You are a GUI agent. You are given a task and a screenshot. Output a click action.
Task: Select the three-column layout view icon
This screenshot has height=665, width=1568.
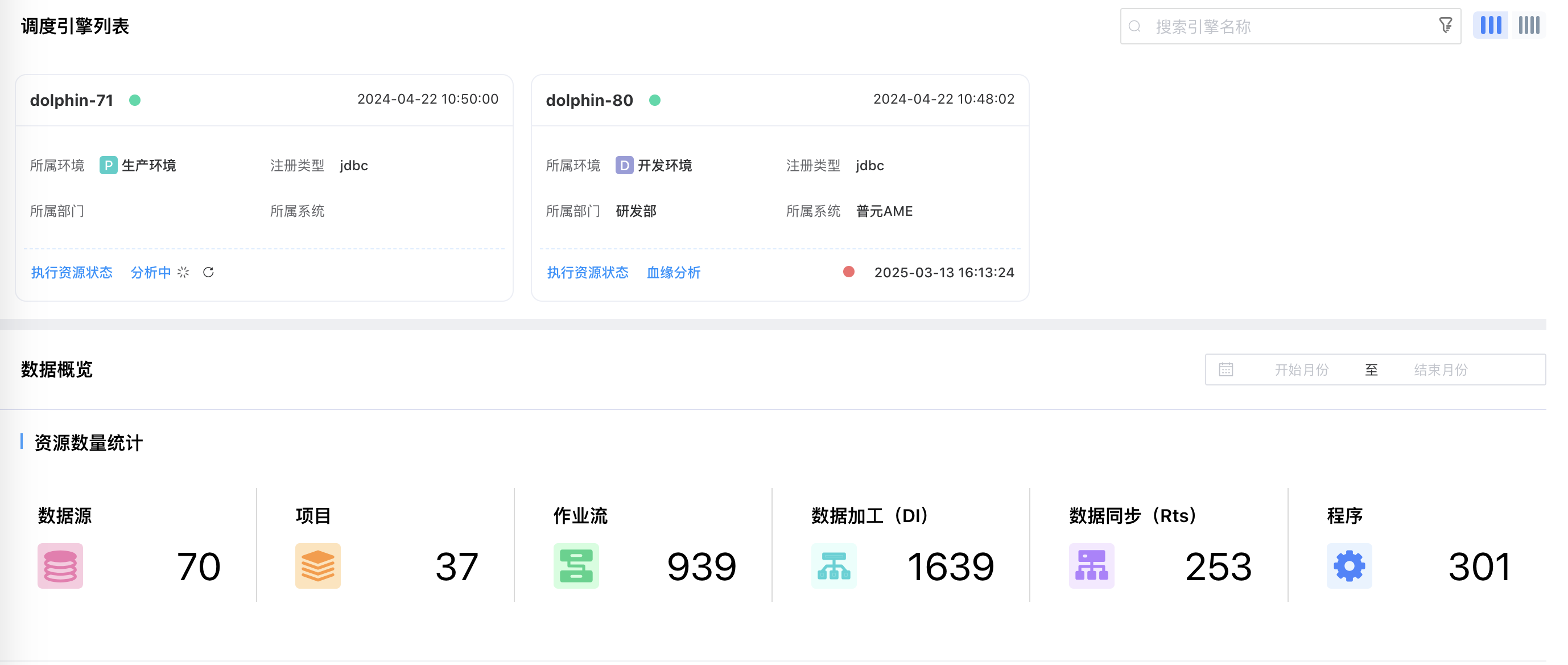point(1490,25)
